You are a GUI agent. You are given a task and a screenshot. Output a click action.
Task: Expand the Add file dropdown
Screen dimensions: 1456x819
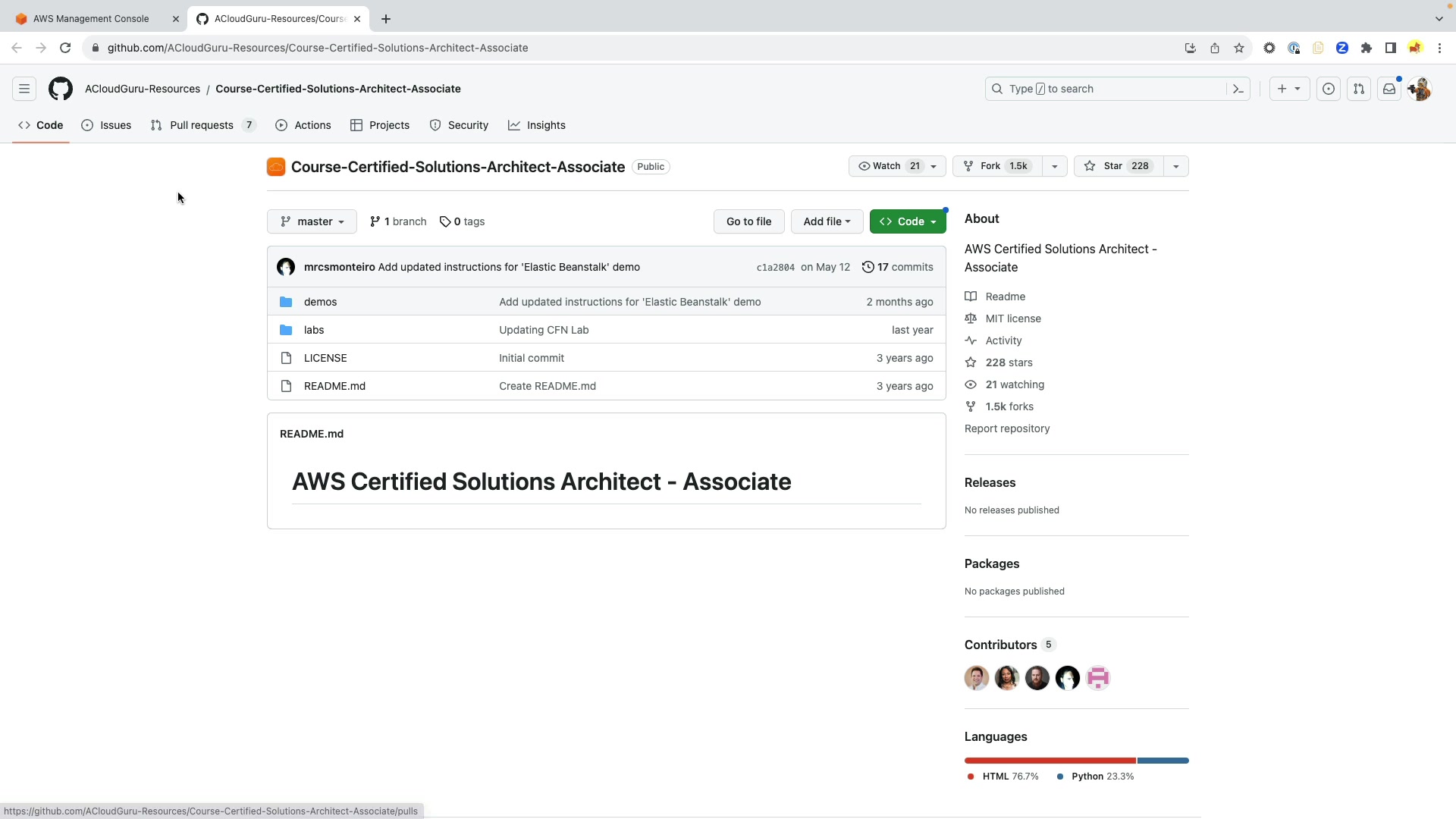(827, 221)
